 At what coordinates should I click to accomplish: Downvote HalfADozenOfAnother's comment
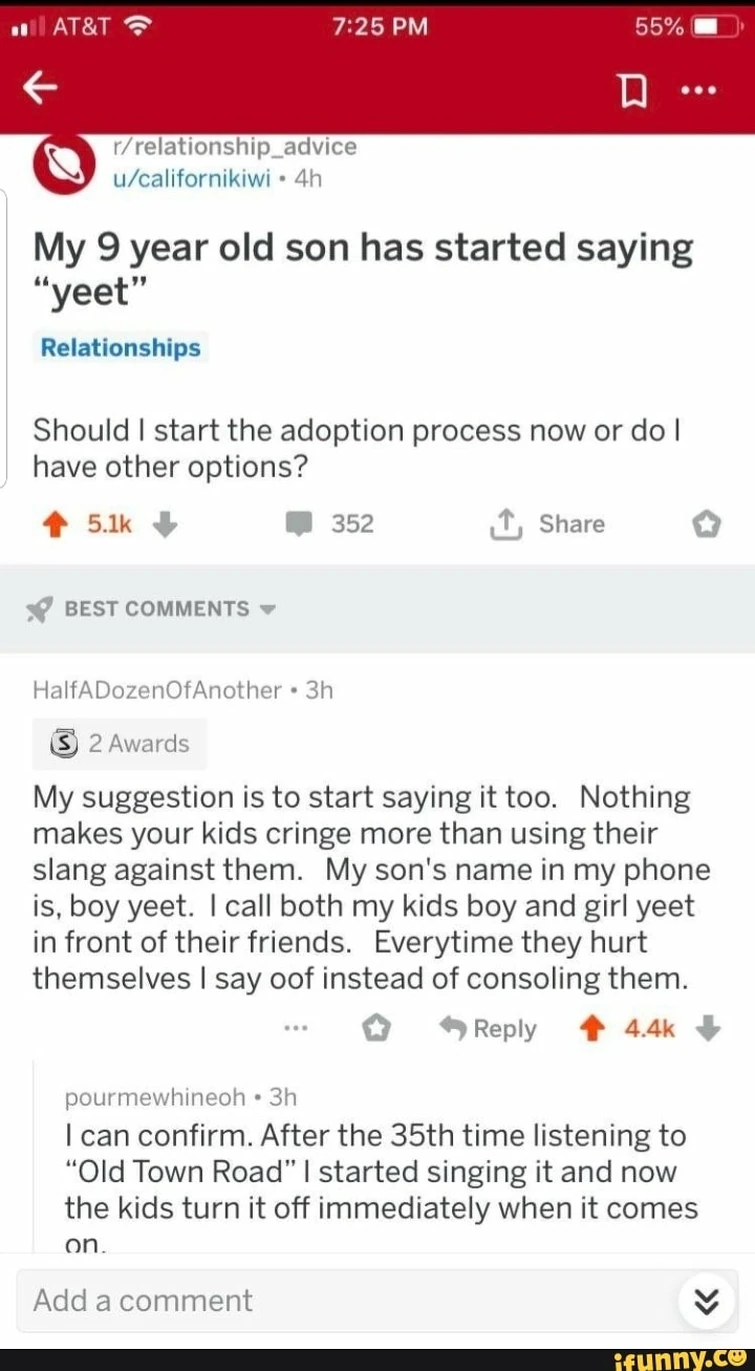click(x=707, y=1029)
